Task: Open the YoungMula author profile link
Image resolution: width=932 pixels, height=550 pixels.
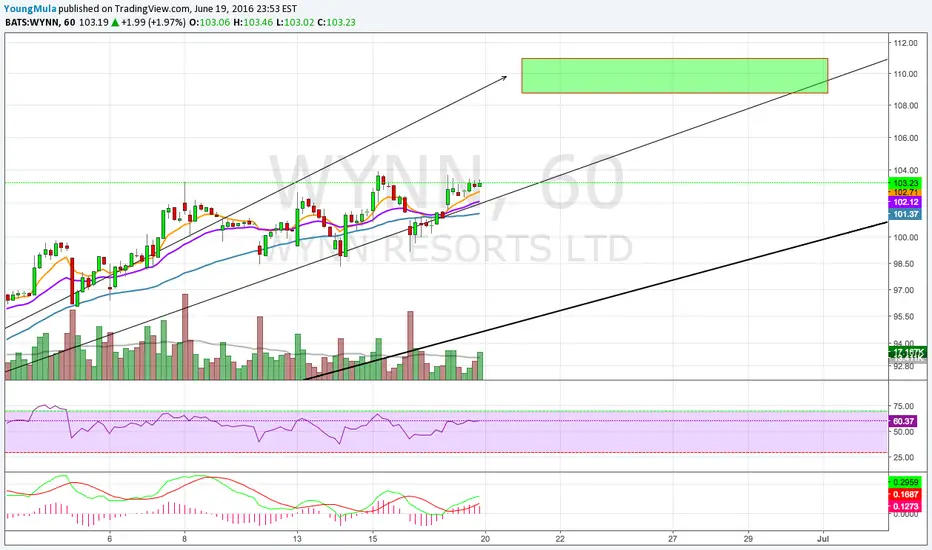Action: pyautogui.click(x=30, y=9)
